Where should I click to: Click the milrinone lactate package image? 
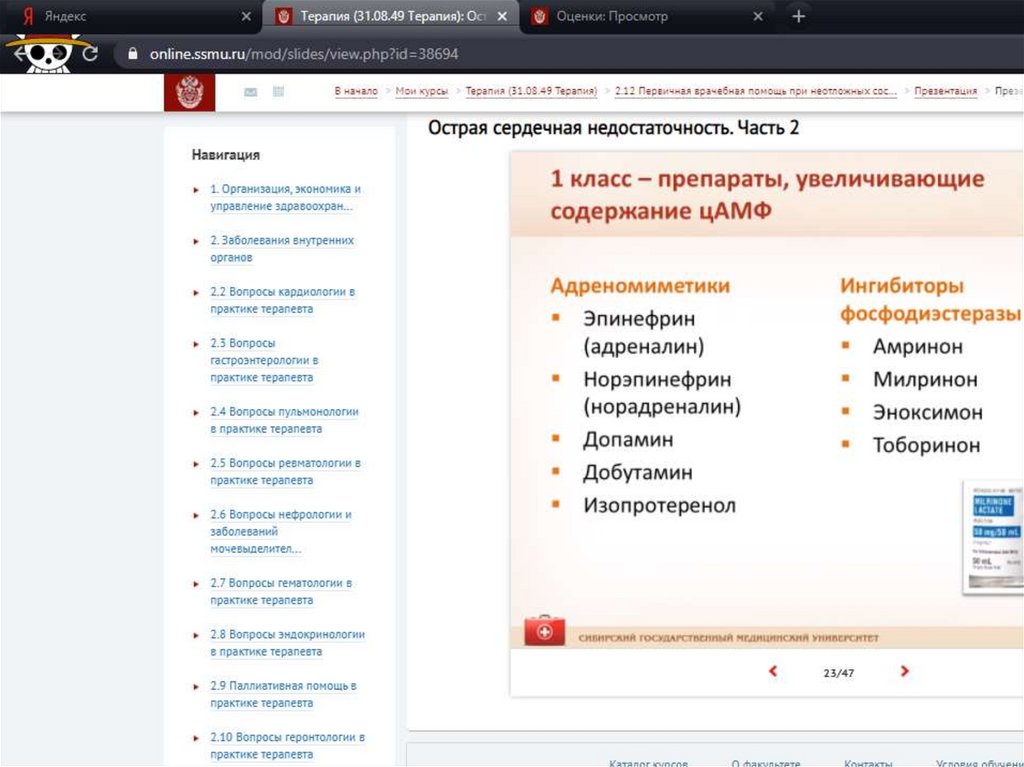click(993, 537)
